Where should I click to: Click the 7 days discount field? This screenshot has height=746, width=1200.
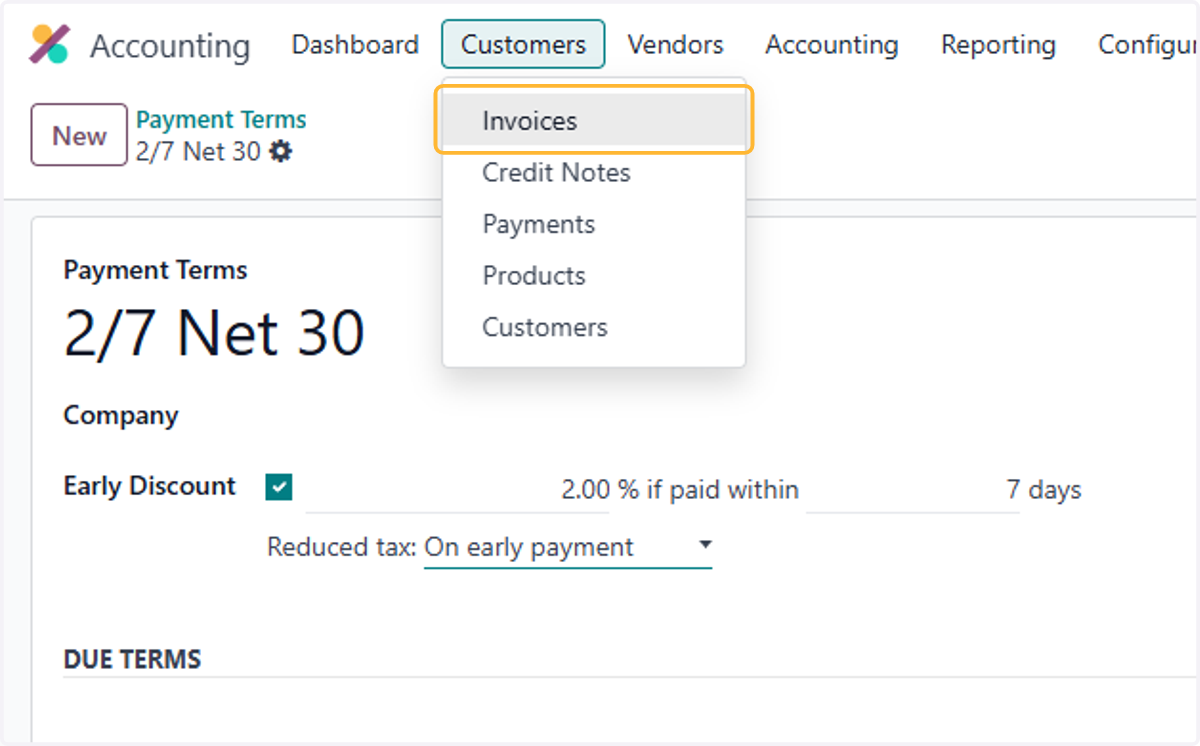pyautogui.click(x=913, y=490)
